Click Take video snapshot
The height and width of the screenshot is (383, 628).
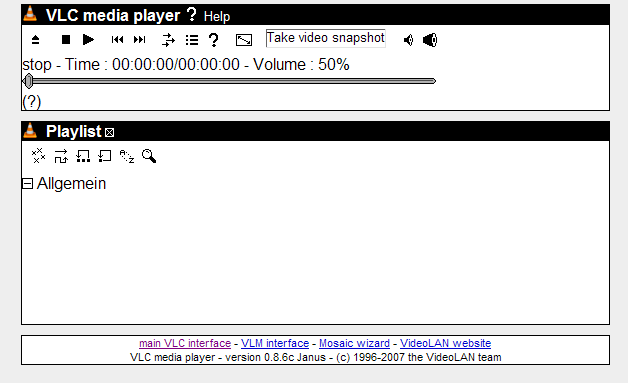pos(326,38)
